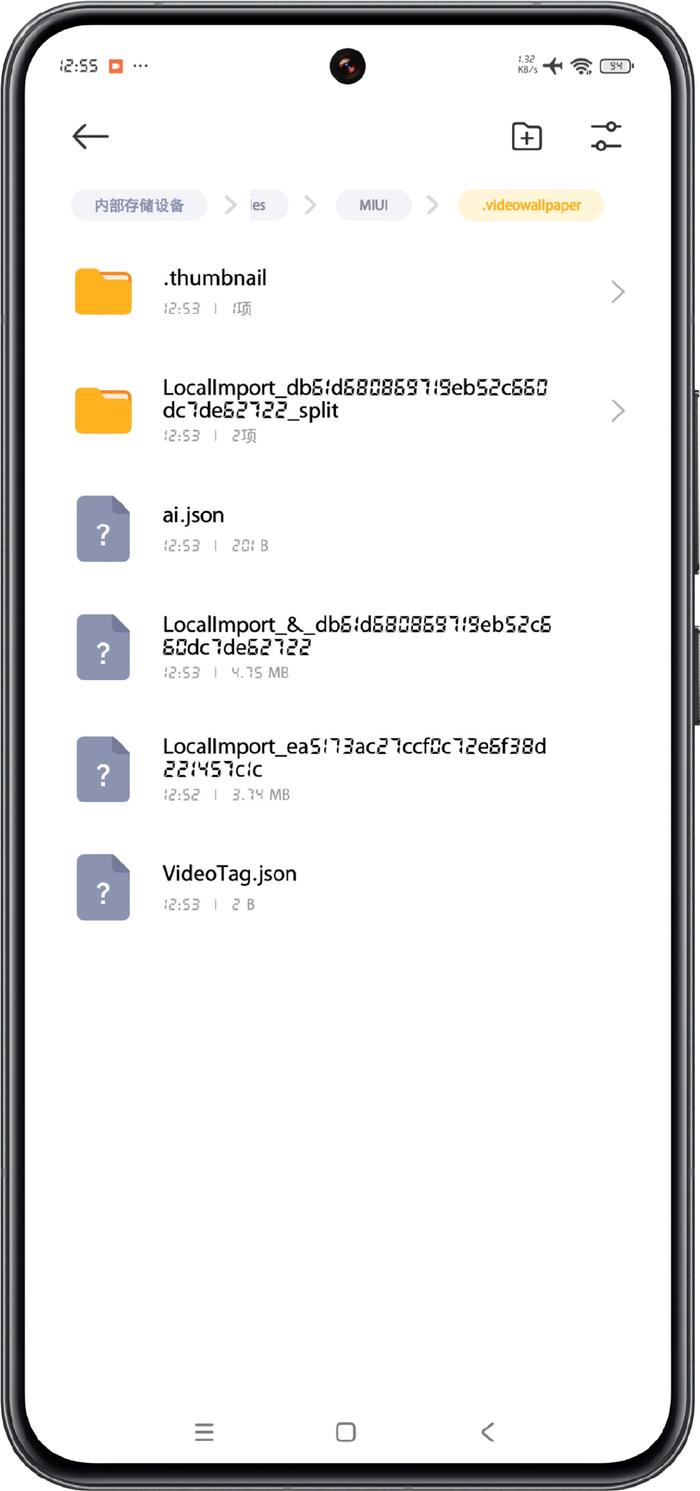Tap the 4.75 MB LocalImport file icon
Screen dimensions: 700x1491
coord(103,647)
